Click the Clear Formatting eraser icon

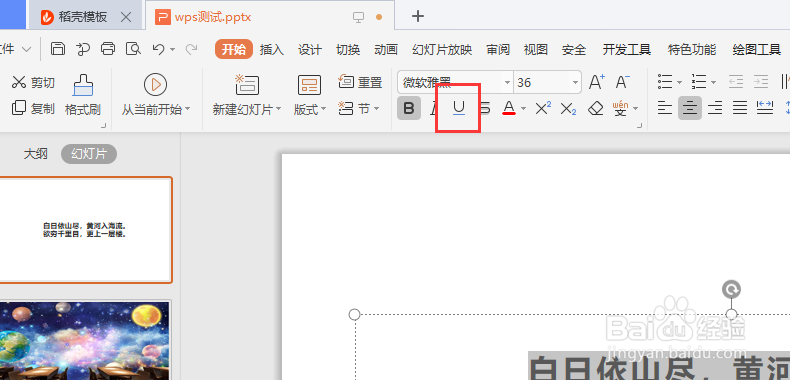tap(596, 108)
